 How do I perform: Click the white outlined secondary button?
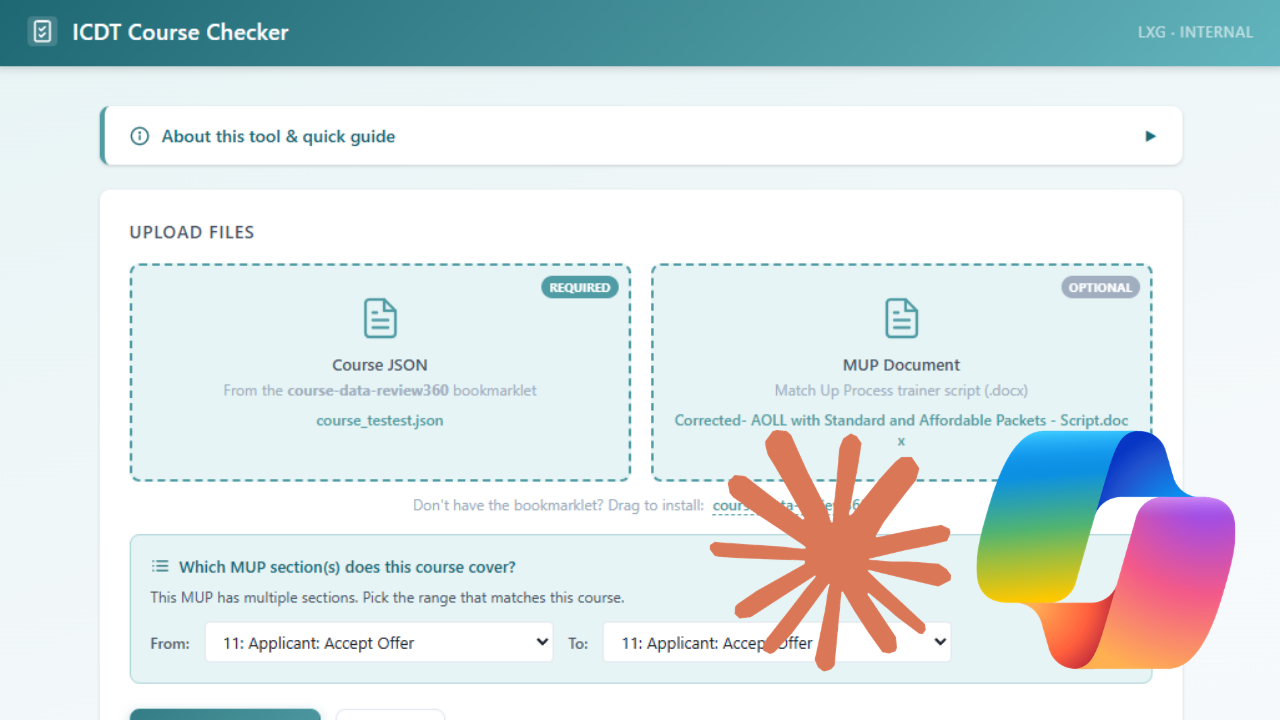390,715
